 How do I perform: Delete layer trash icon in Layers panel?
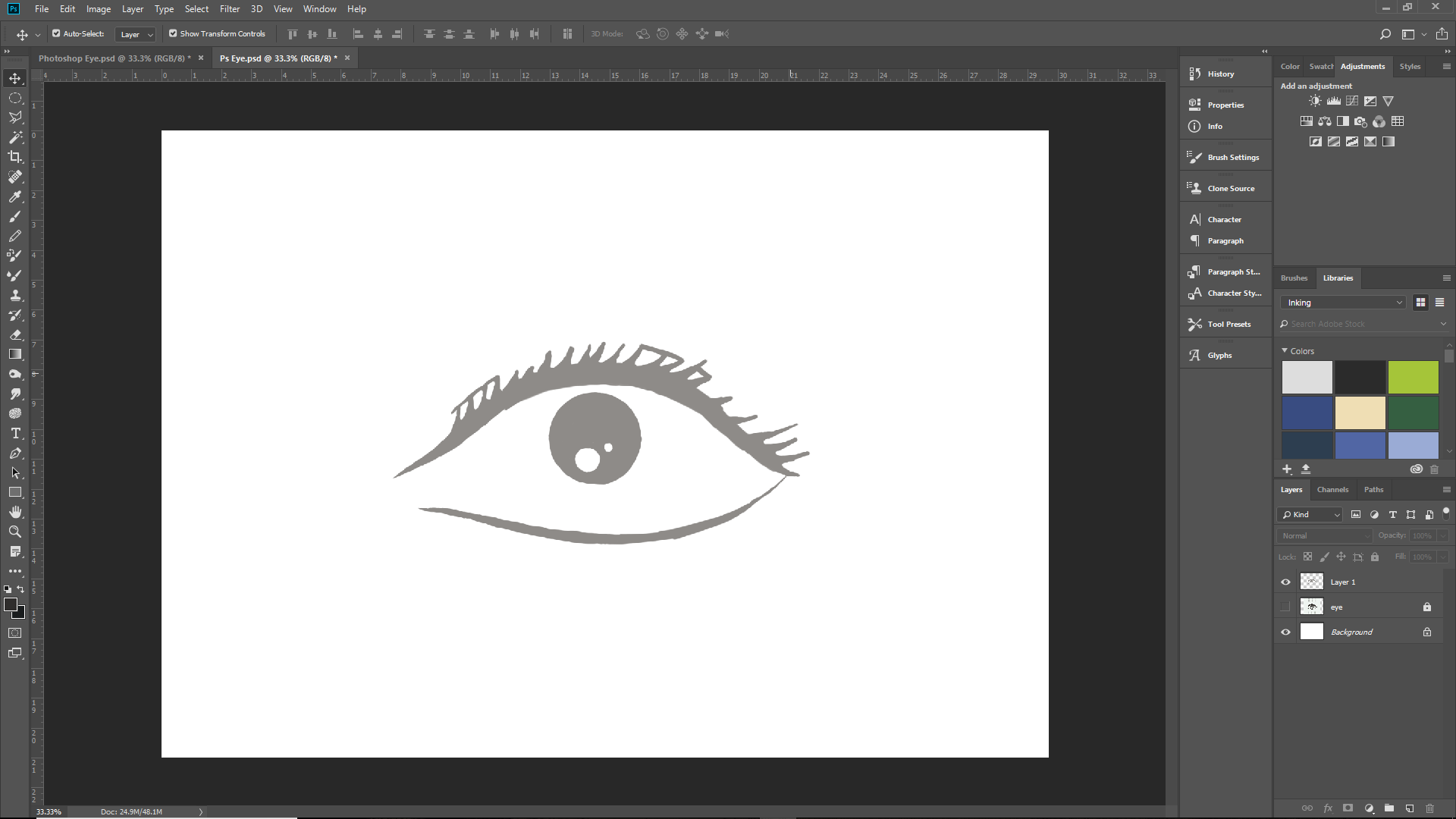[x=1429, y=808]
